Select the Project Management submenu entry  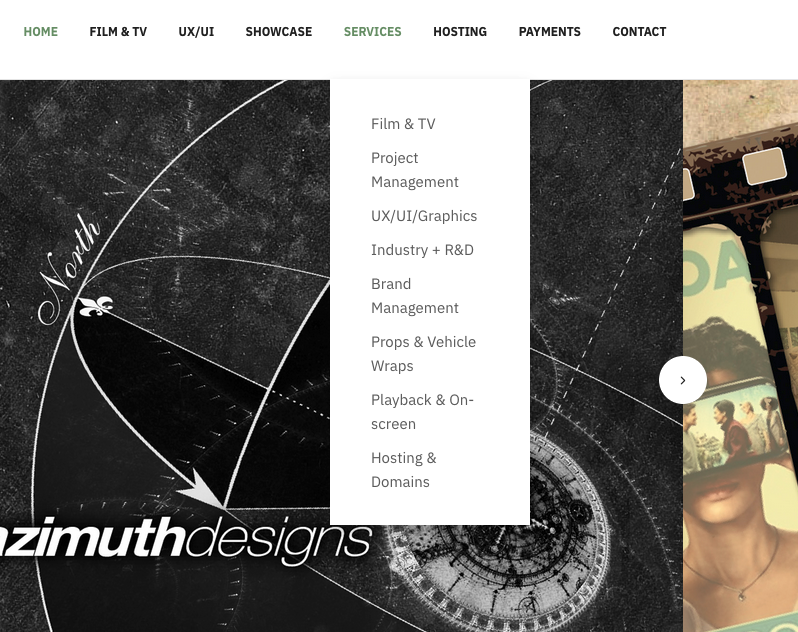[415, 170]
